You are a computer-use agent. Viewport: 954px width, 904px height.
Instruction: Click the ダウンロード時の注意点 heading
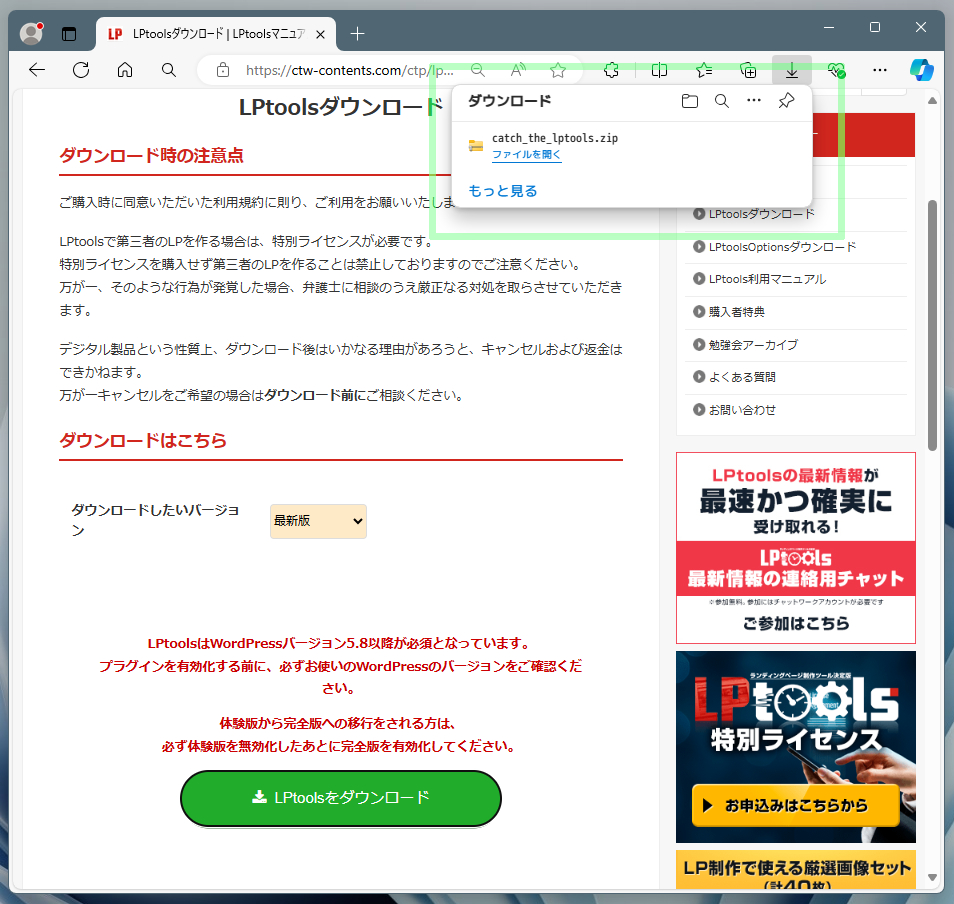tap(151, 156)
